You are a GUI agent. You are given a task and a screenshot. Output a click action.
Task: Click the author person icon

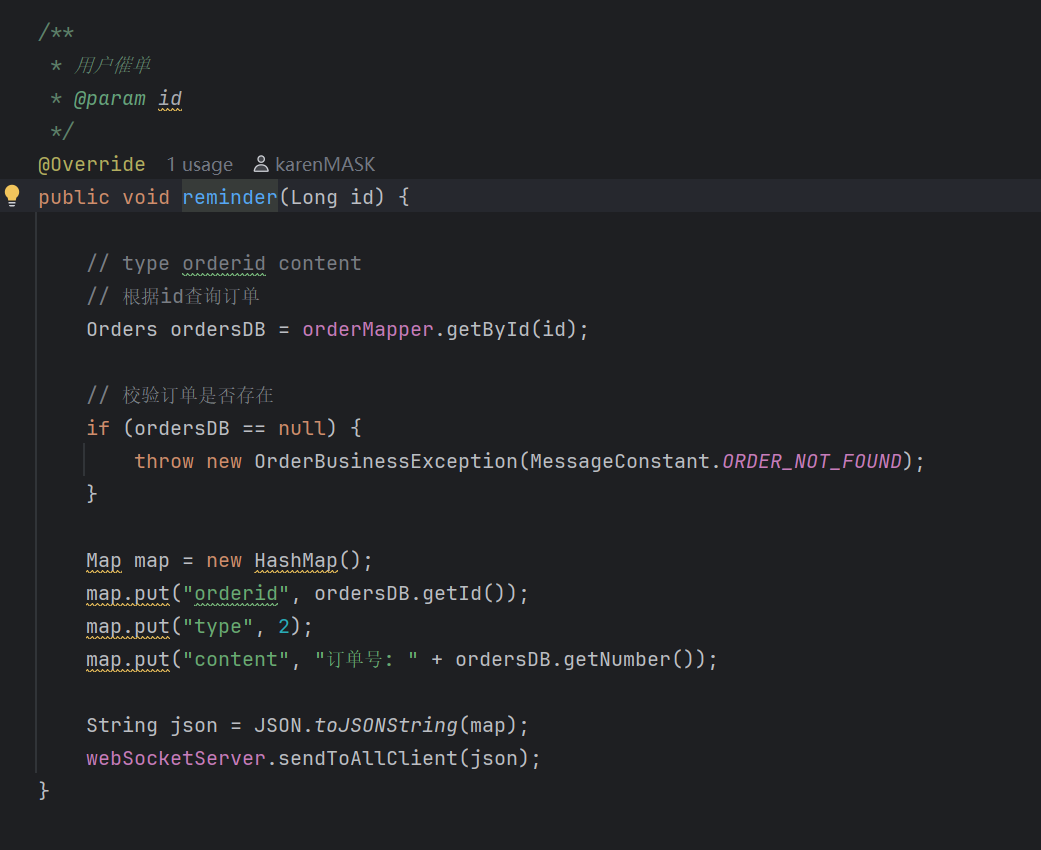pyautogui.click(x=261, y=164)
